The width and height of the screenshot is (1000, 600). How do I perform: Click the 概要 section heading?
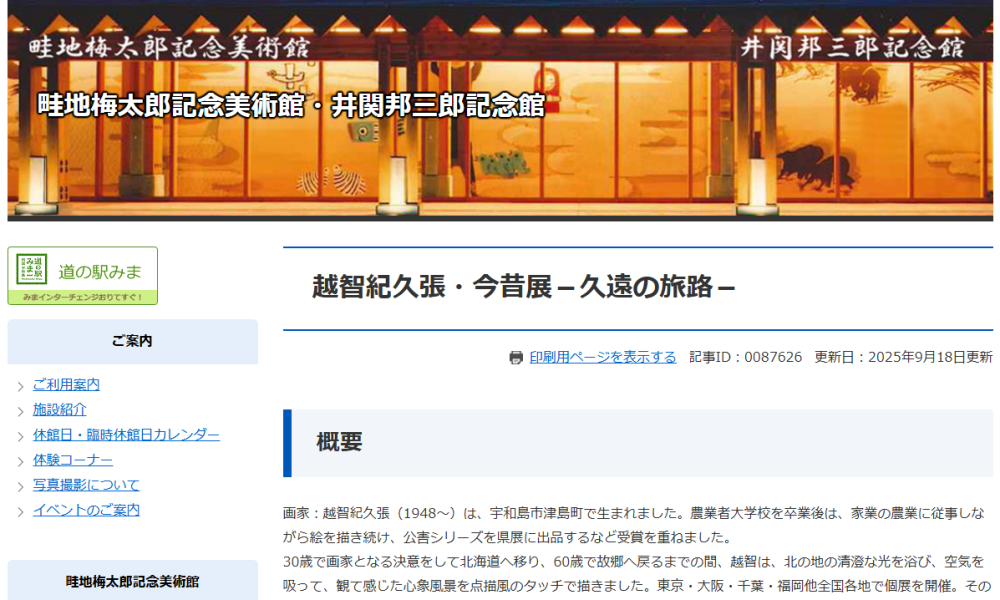coord(340,442)
